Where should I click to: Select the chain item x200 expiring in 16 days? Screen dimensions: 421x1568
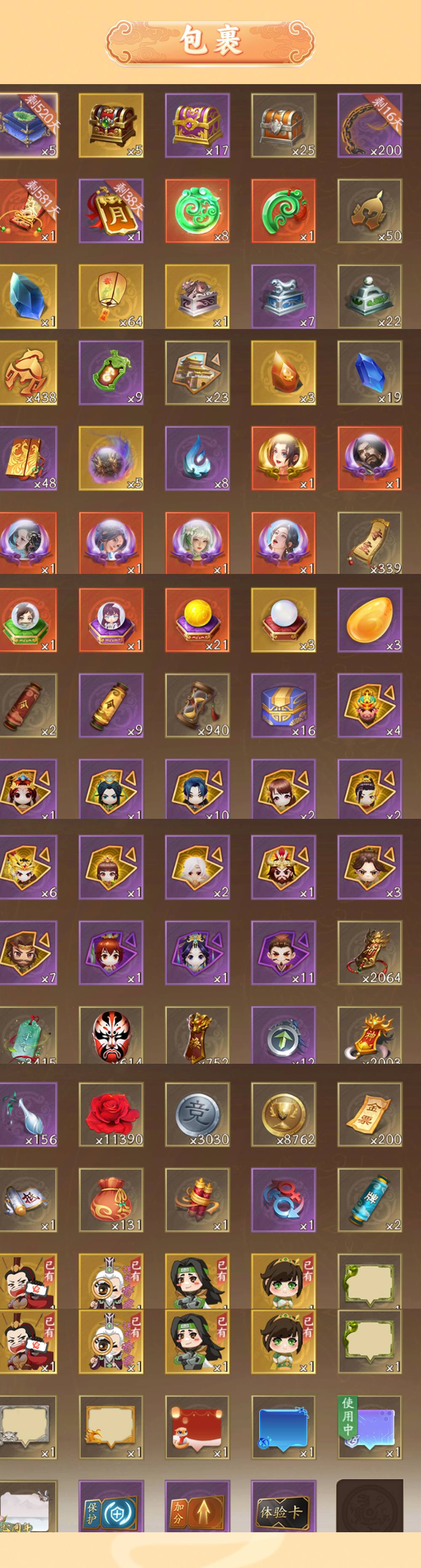pos(370,125)
